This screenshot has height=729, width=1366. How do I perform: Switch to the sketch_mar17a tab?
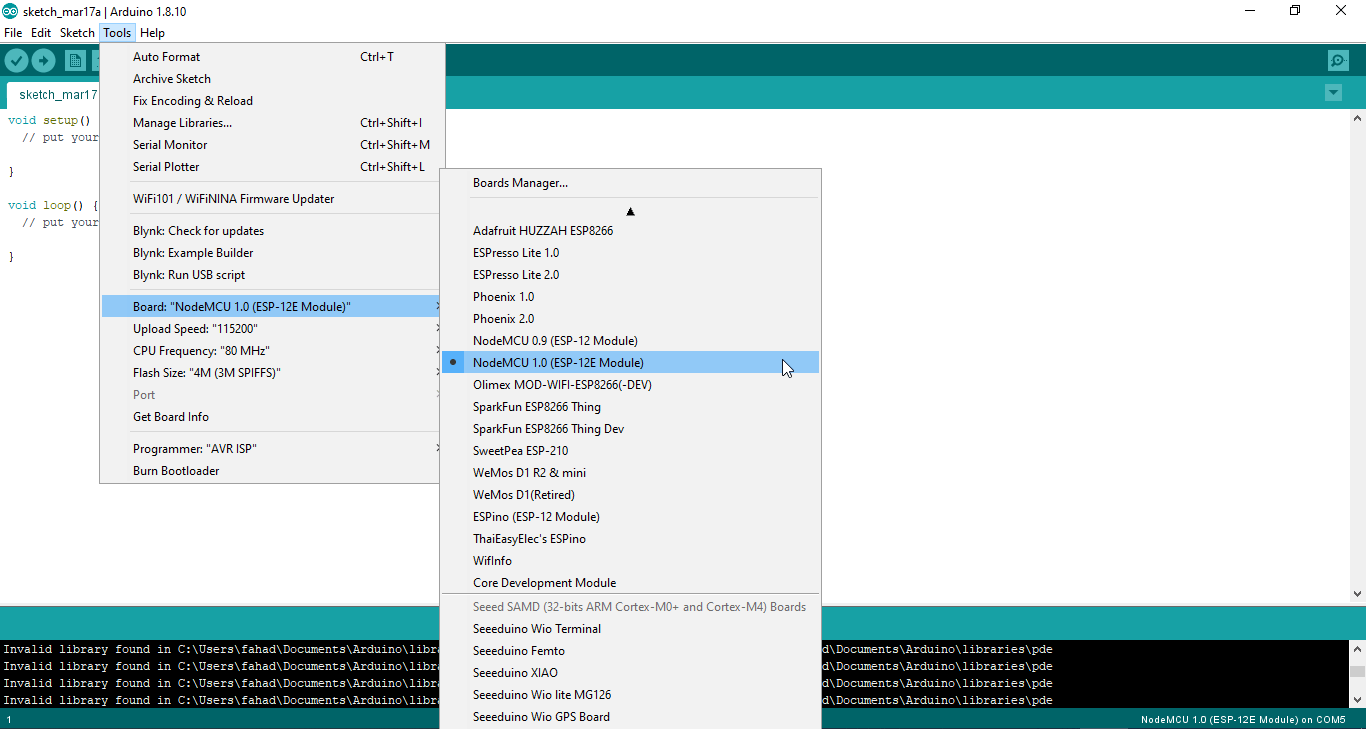57,94
